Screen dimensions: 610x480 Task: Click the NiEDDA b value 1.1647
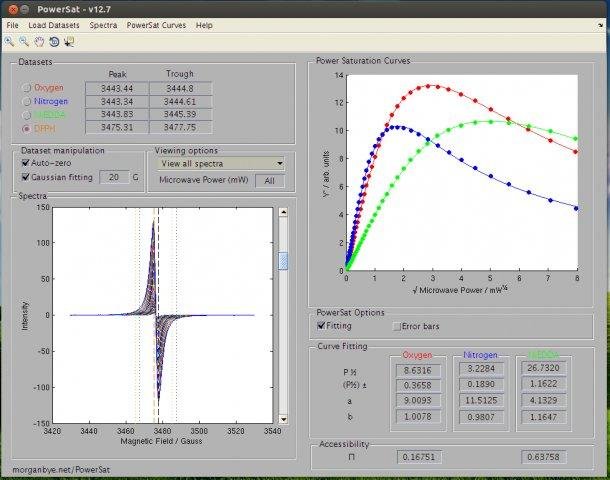(543, 417)
